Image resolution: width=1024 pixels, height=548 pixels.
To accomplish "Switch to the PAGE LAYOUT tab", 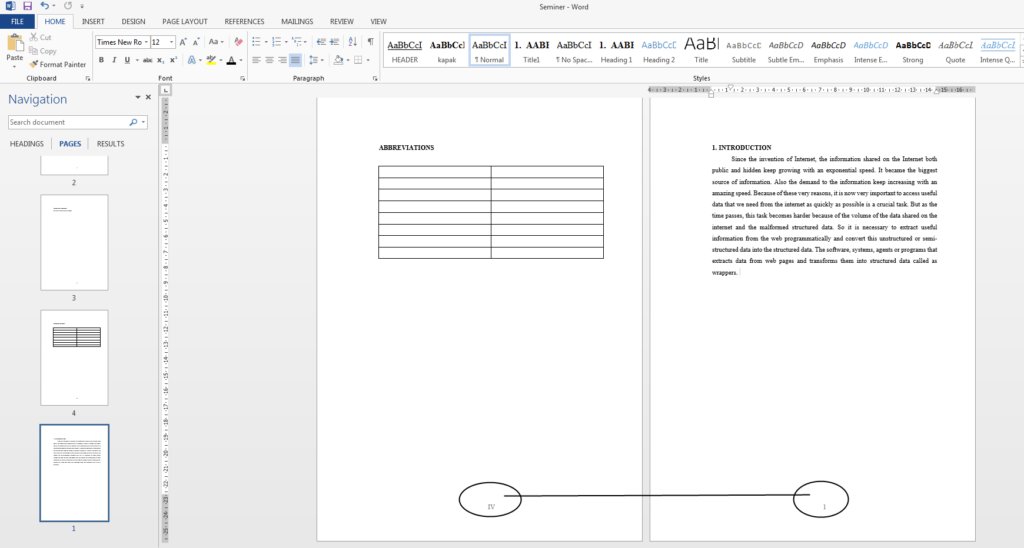I will click(x=185, y=22).
